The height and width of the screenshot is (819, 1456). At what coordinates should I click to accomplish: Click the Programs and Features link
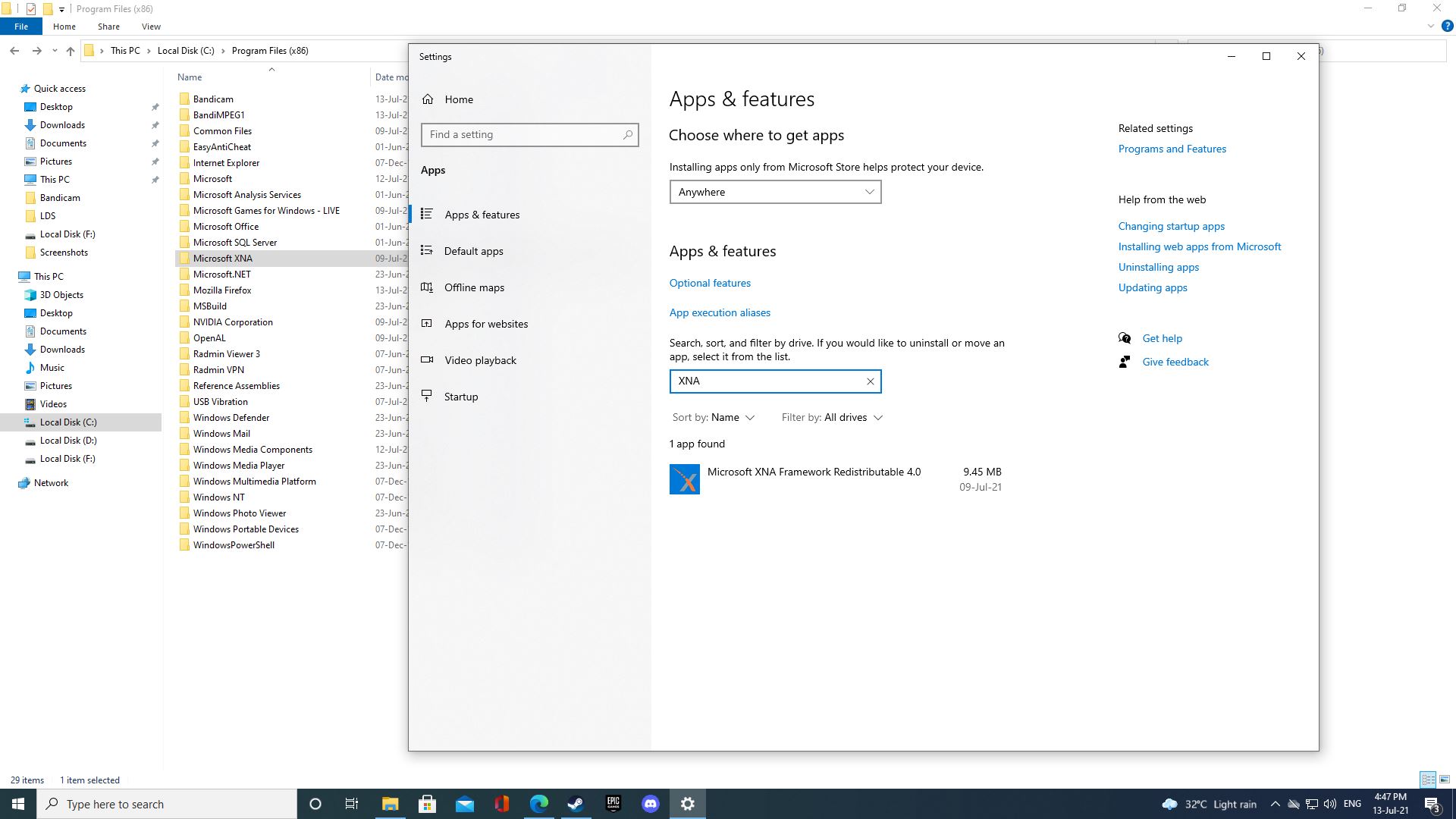click(x=1172, y=149)
